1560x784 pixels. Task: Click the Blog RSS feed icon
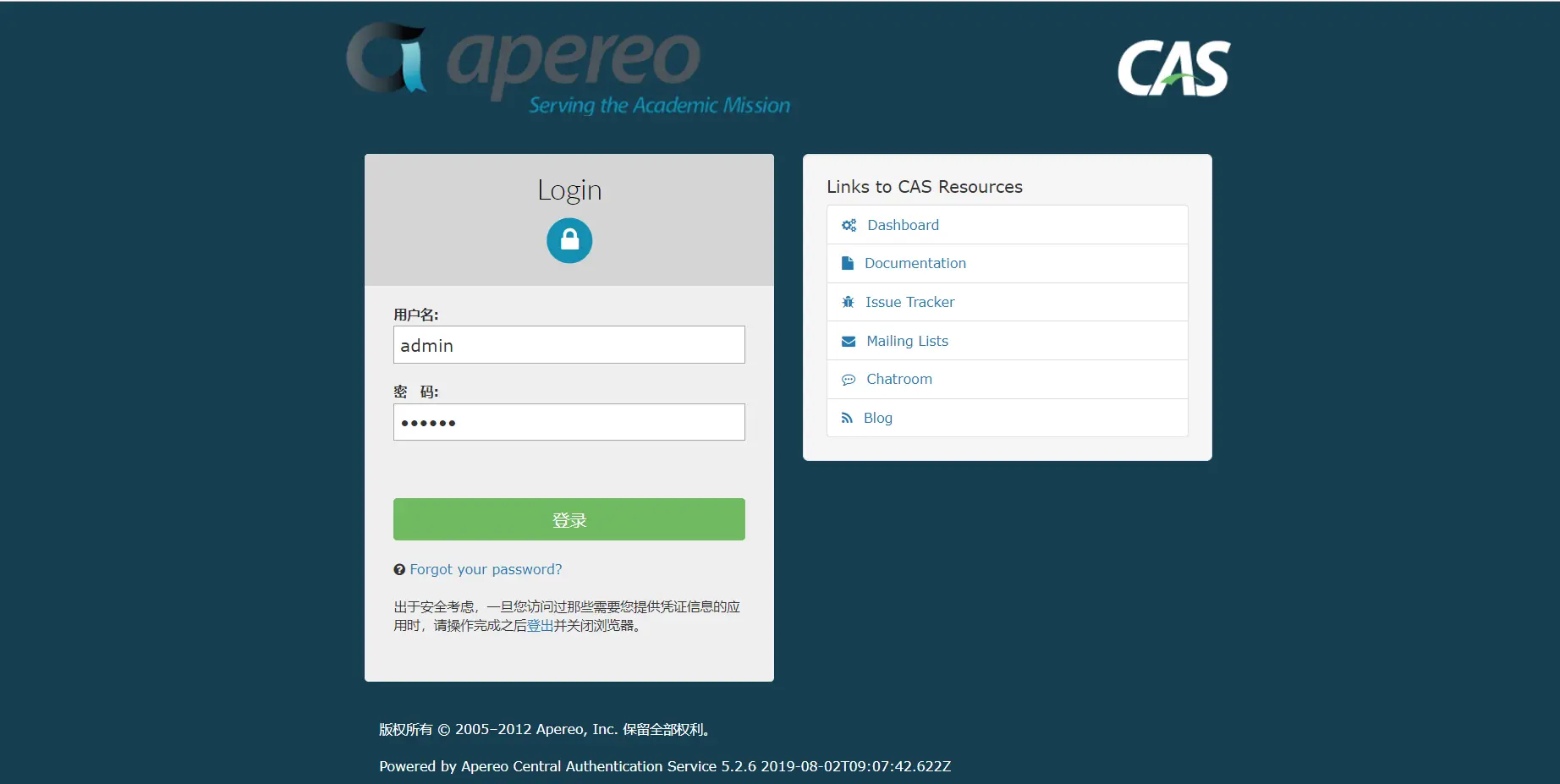click(847, 418)
